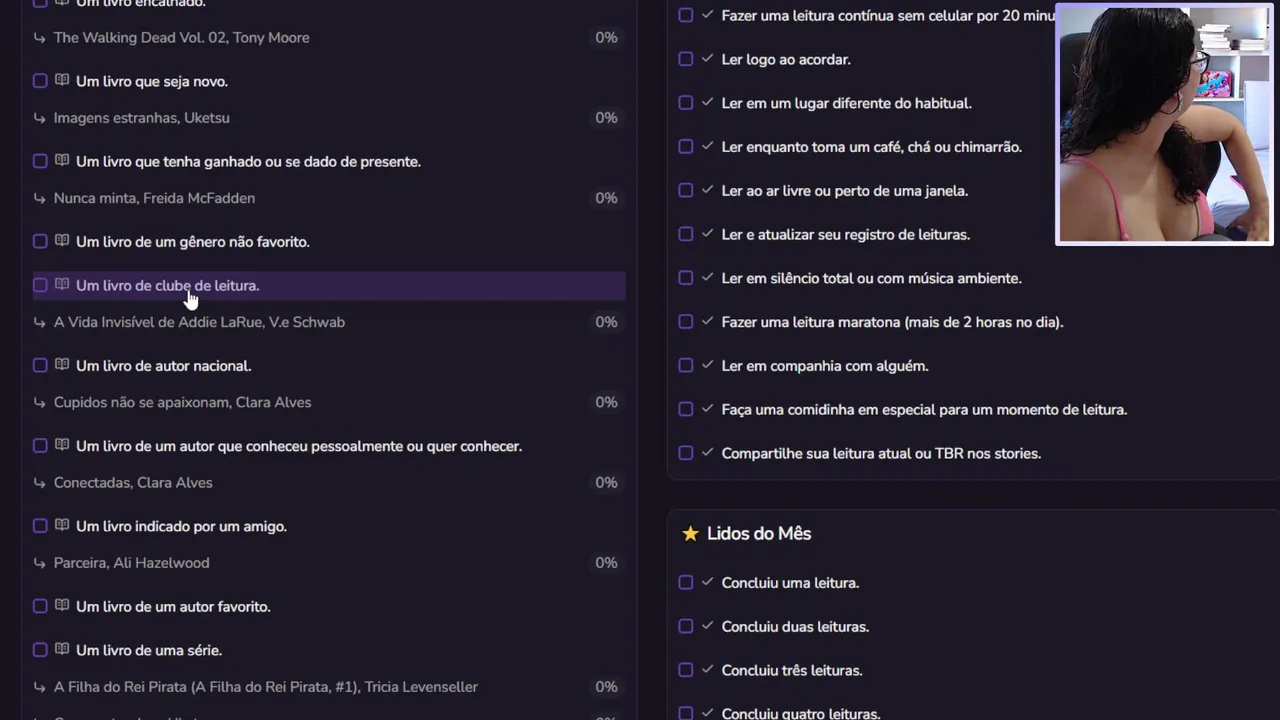Click 0% progress for 'Conectadas, Clara Alves'
The width and height of the screenshot is (1280, 720).
coord(606,483)
